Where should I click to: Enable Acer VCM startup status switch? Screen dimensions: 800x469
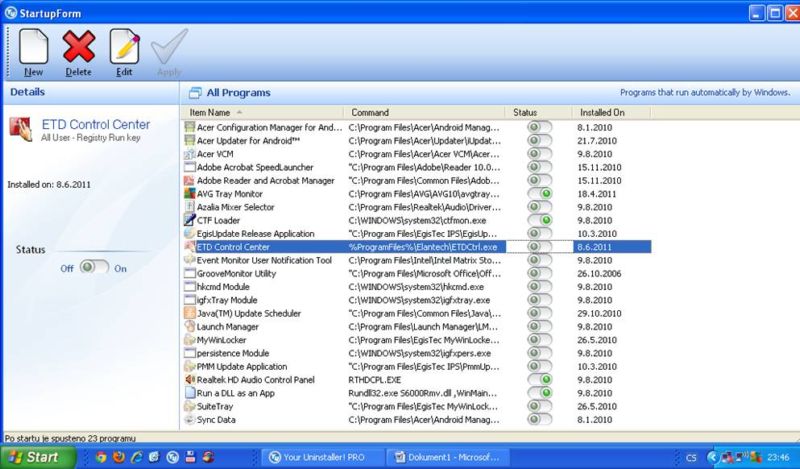[x=540, y=154]
